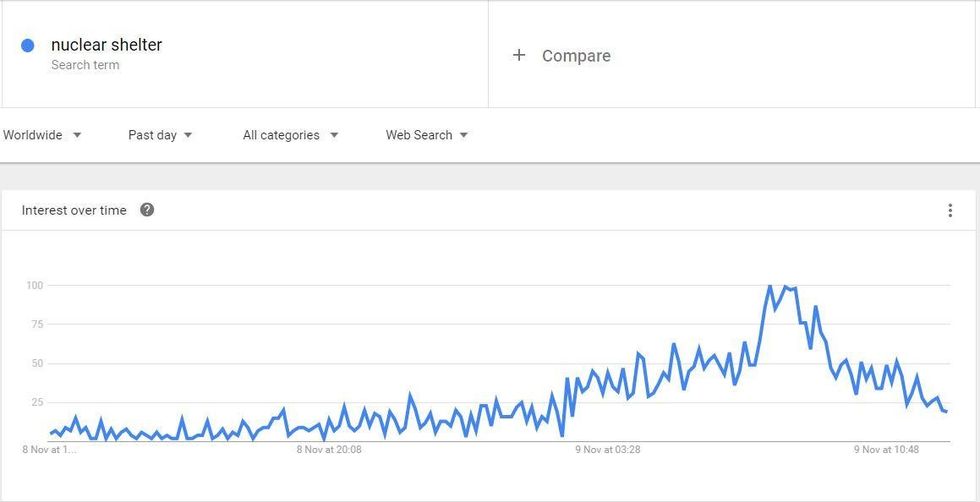Click the help question mark icon
This screenshot has width=980, height=502.
pyautogui.click(x=147, y=210)
